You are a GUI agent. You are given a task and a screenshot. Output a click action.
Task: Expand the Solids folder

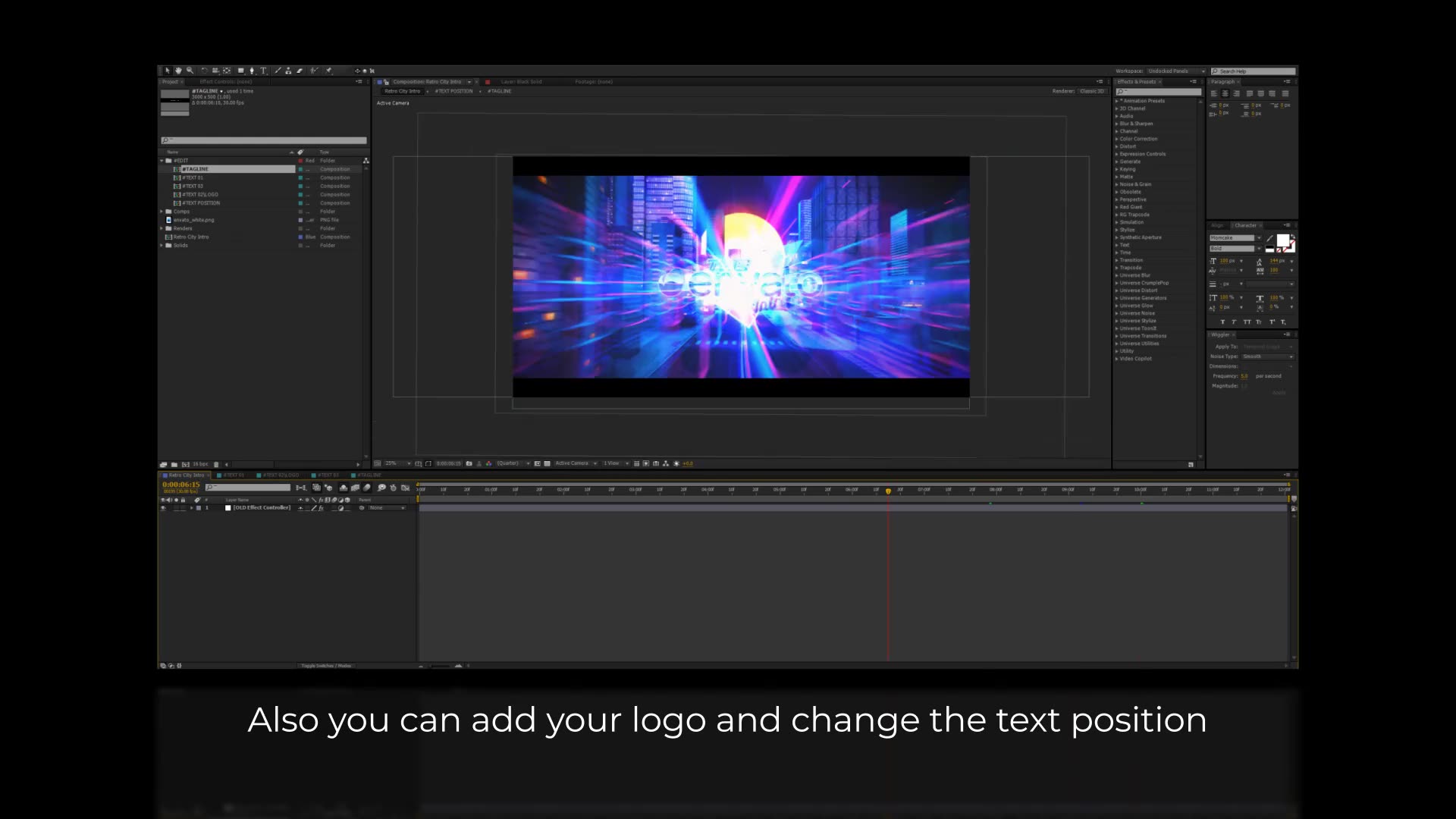click(162, 245)
